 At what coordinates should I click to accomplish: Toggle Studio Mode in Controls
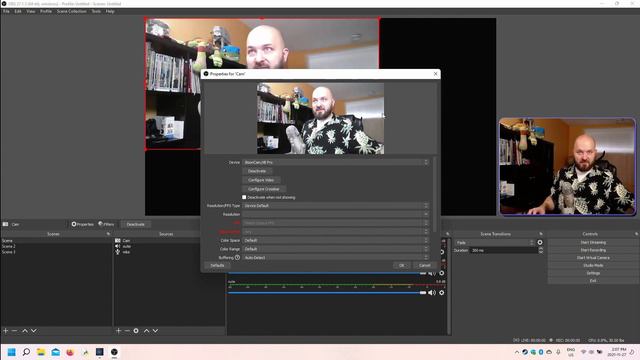pyautogui.click(x=593, y=265)
